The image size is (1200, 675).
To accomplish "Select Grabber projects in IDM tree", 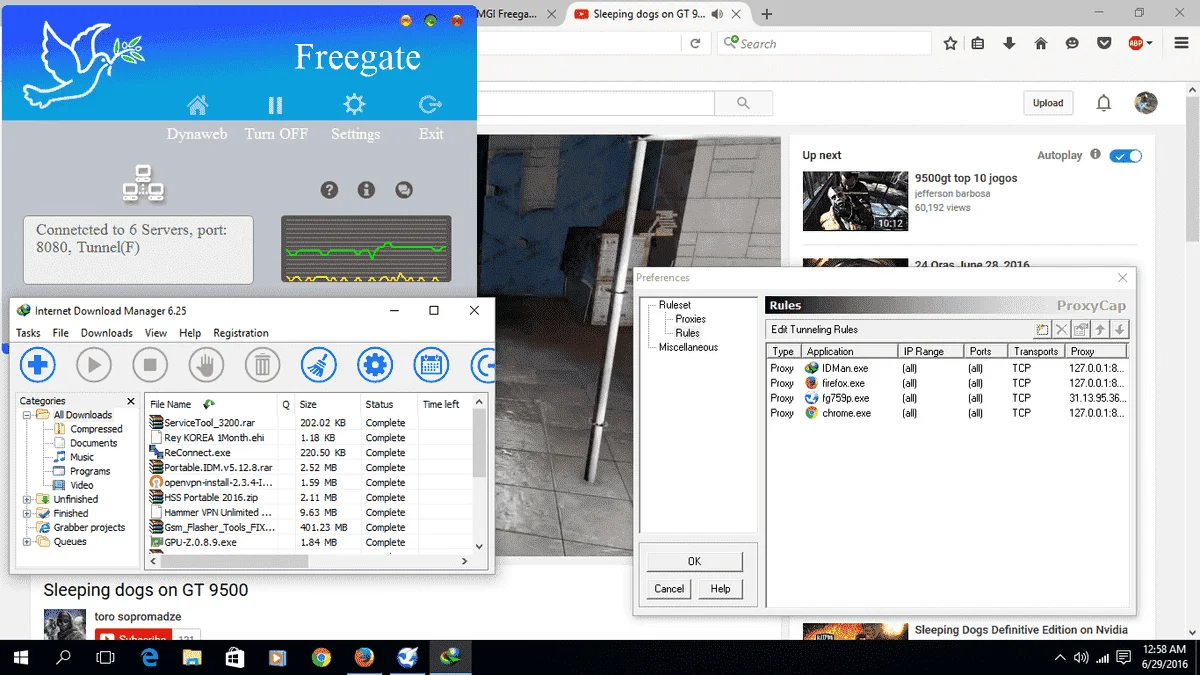I will [x=89, y=527].
